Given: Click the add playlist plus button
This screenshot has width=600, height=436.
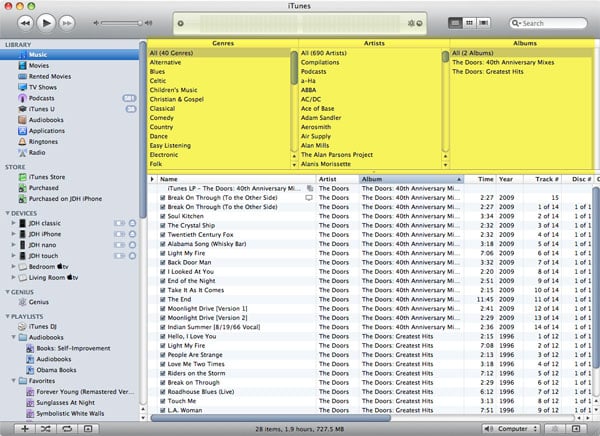Looking at the screenshot, I should click(25, 429).
